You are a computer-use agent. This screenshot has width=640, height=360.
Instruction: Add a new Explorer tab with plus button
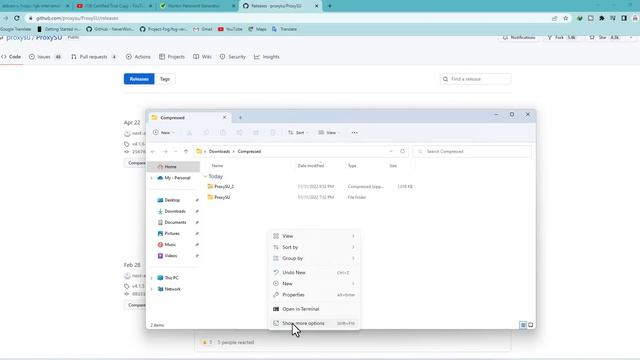point(240,118)
